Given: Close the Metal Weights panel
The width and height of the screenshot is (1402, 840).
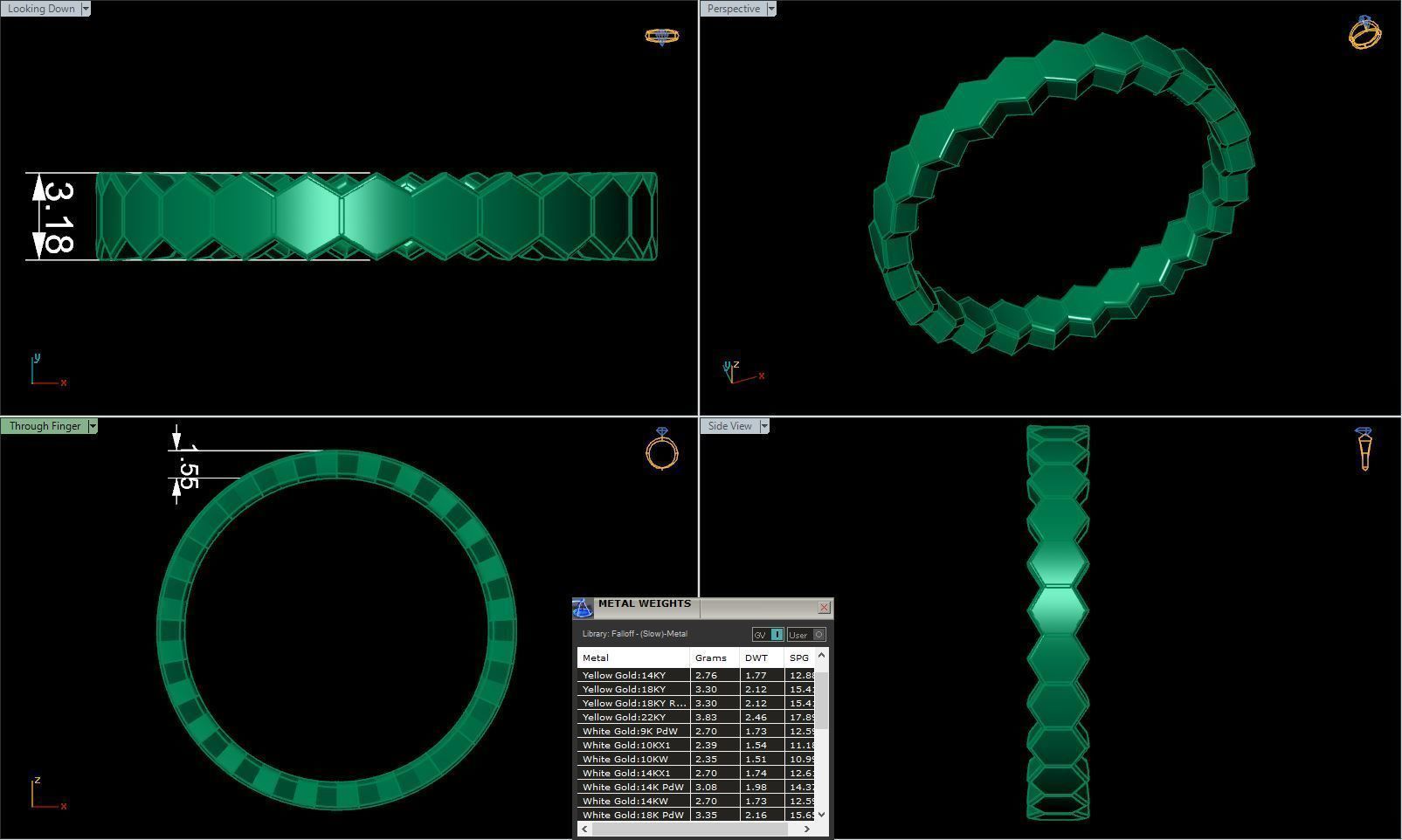Looking at the screenshot, I should (x=824, y=607).
